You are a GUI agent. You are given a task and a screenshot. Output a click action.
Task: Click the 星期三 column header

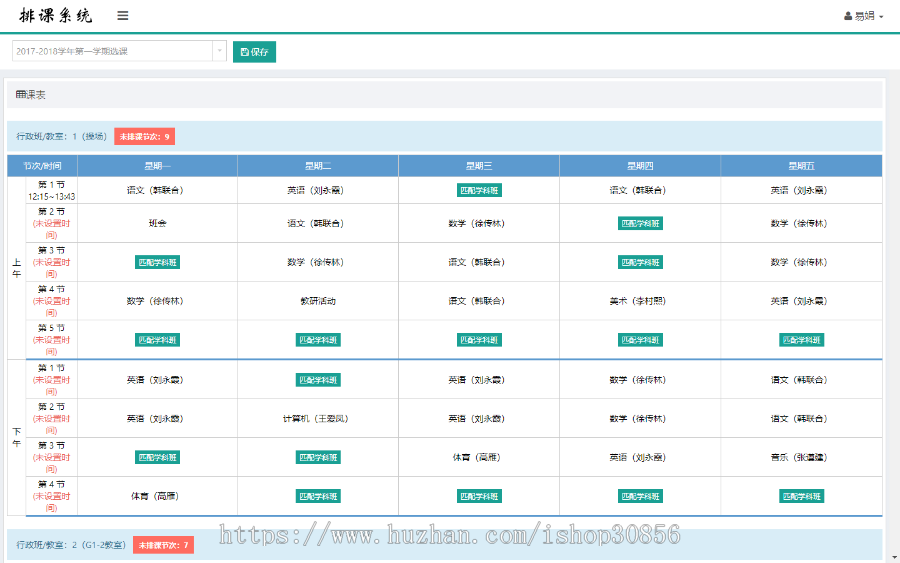pyautogui.click(x=479, y=166)
